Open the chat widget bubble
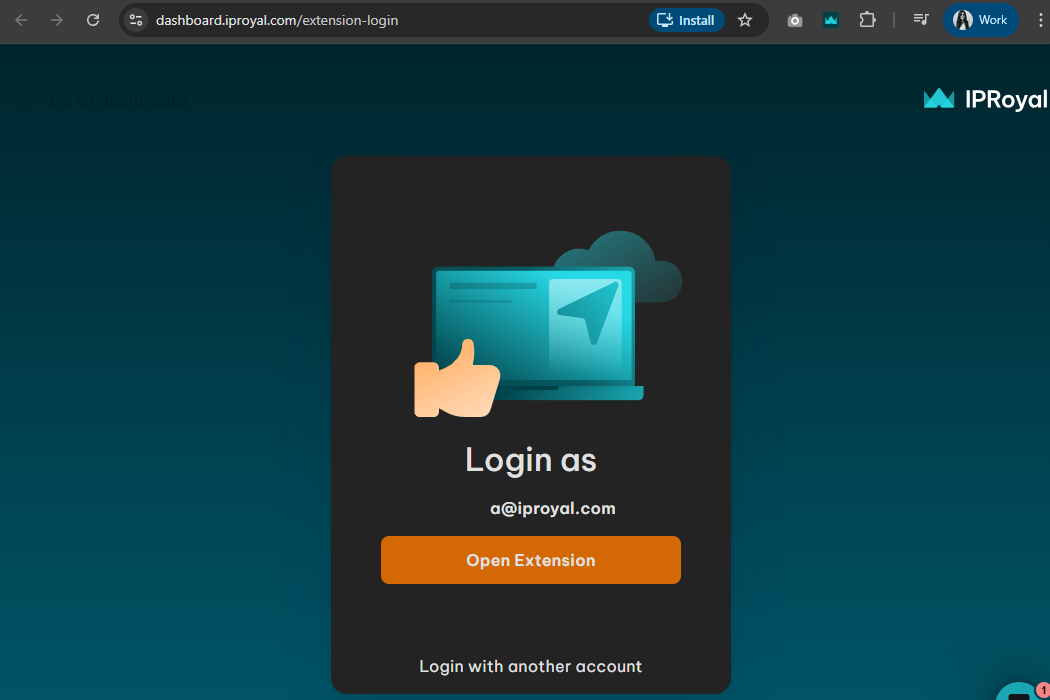 pyautogui.click(x=1020, y=690)
